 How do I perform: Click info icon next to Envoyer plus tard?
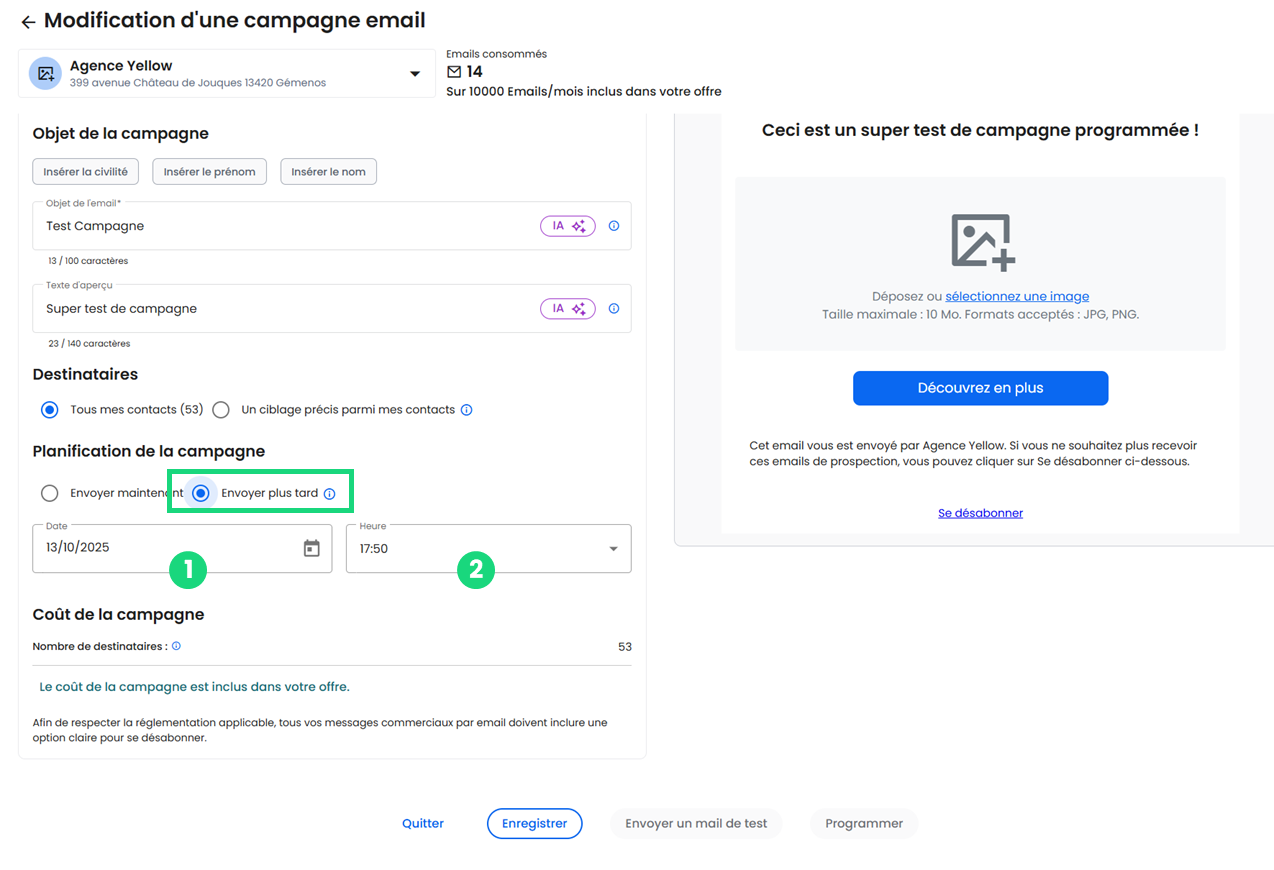(329, 494)
